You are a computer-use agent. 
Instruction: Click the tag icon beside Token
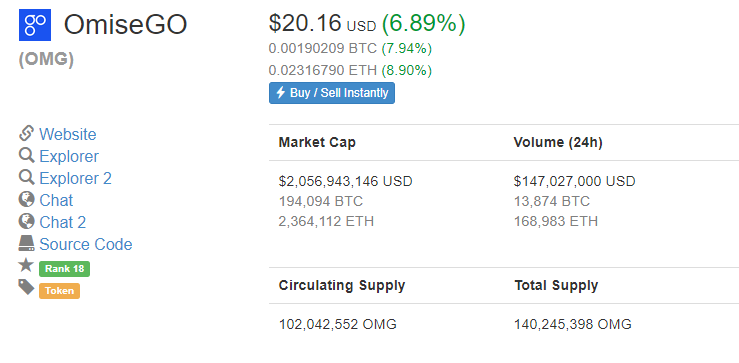[26, 287]
